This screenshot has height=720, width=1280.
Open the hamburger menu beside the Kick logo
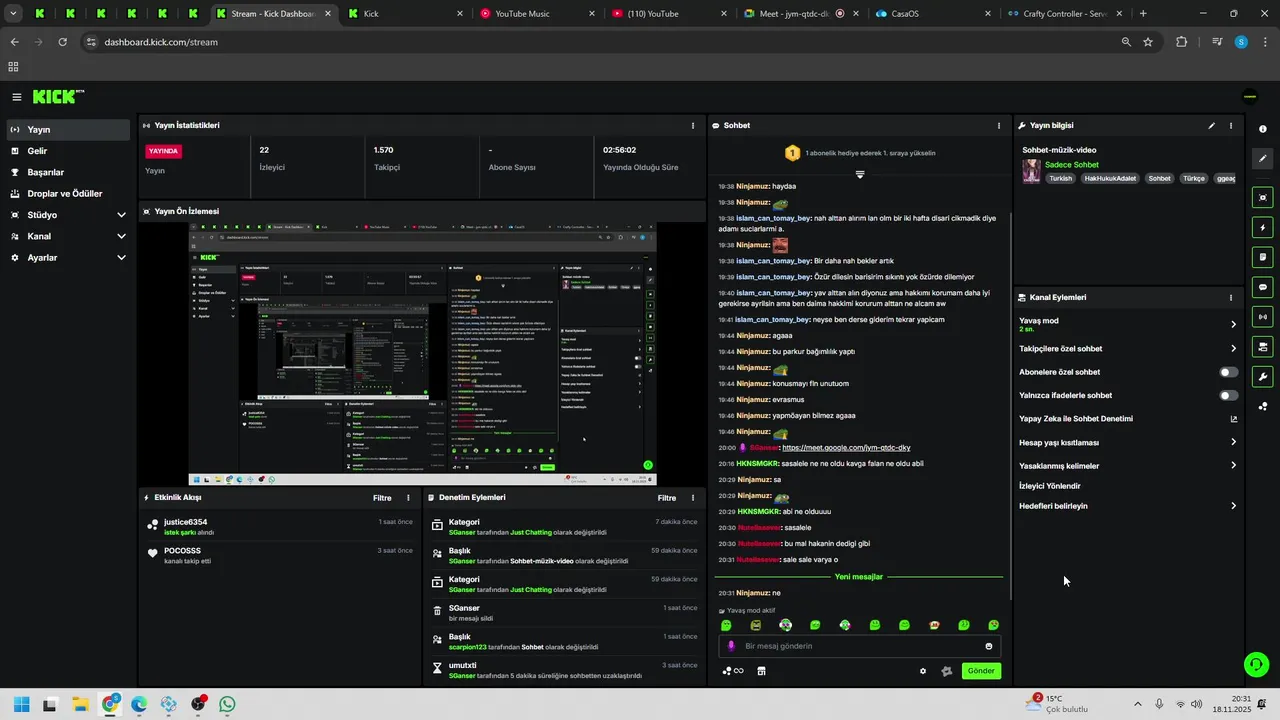[17, 97]
